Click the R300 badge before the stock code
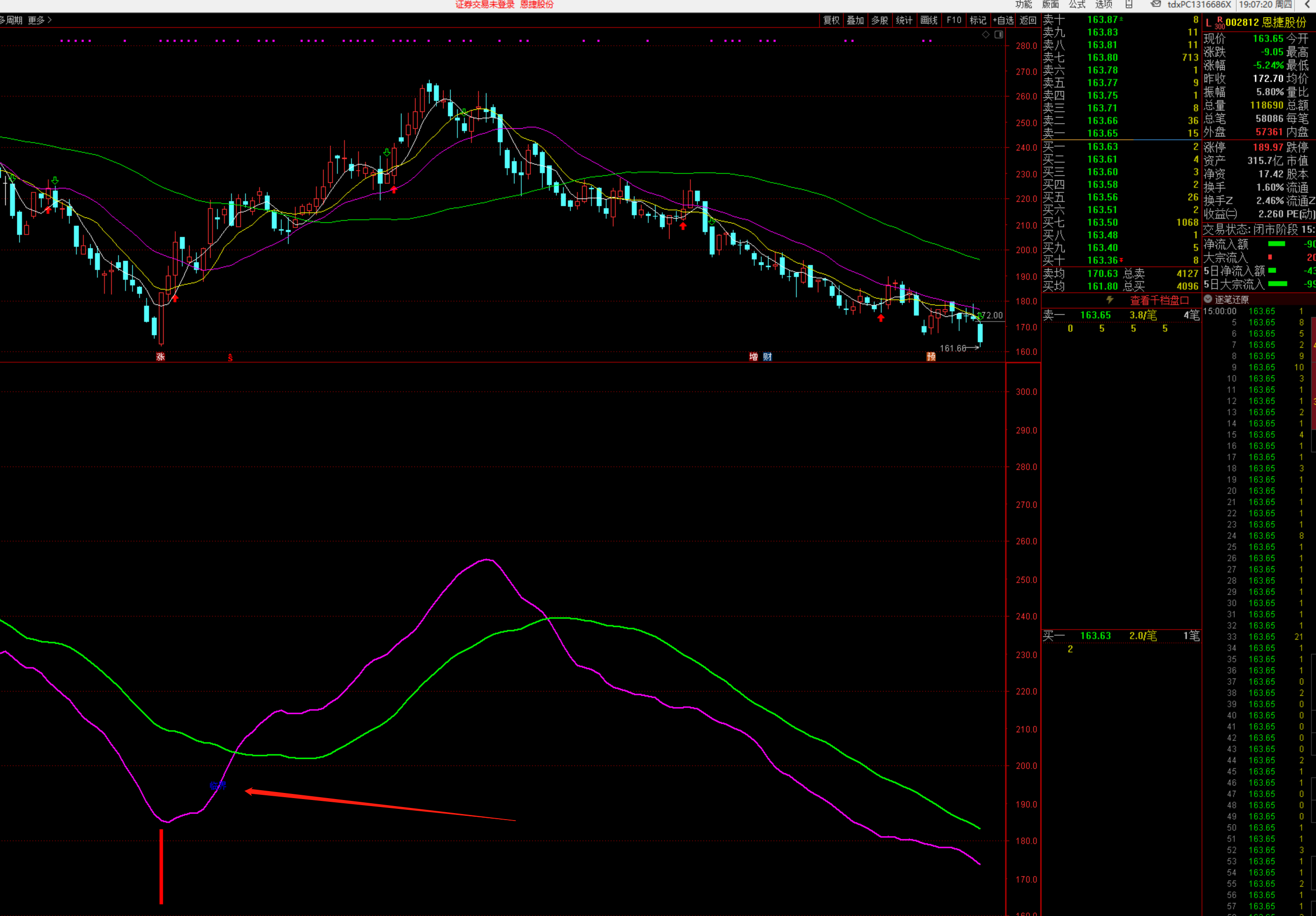The width and height of the screenshot is (1316, 916). point(1220,22)
